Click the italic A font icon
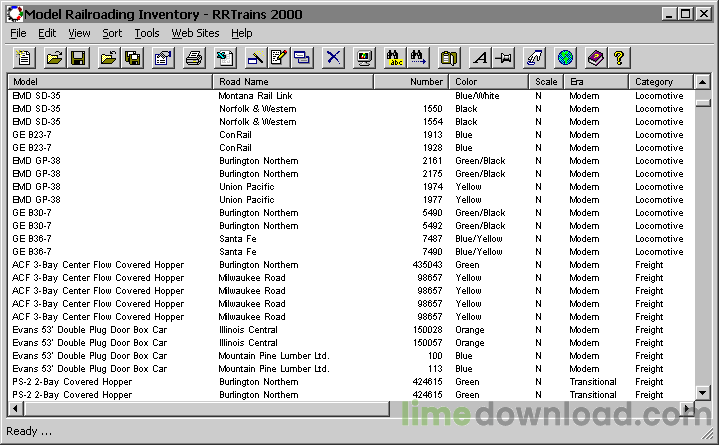This screenshot has height=445, width=719. coord(480,58)
